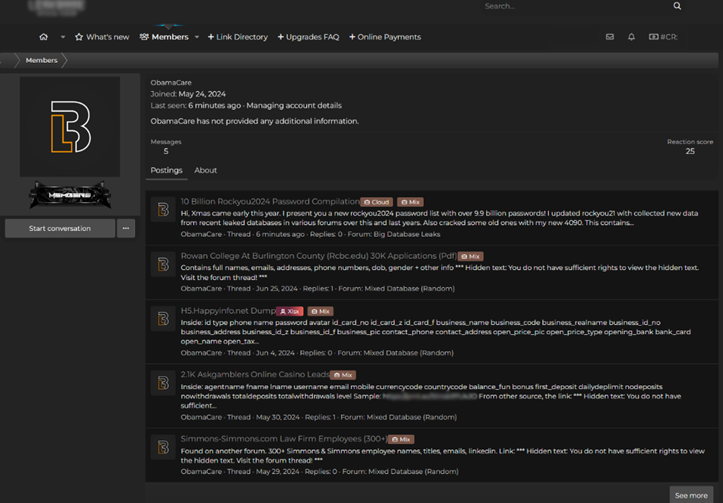Open the three-dot menu beside Start conversation
This screenshot has width=723, height=503.
pyautogui.click(x=126, y=229)
